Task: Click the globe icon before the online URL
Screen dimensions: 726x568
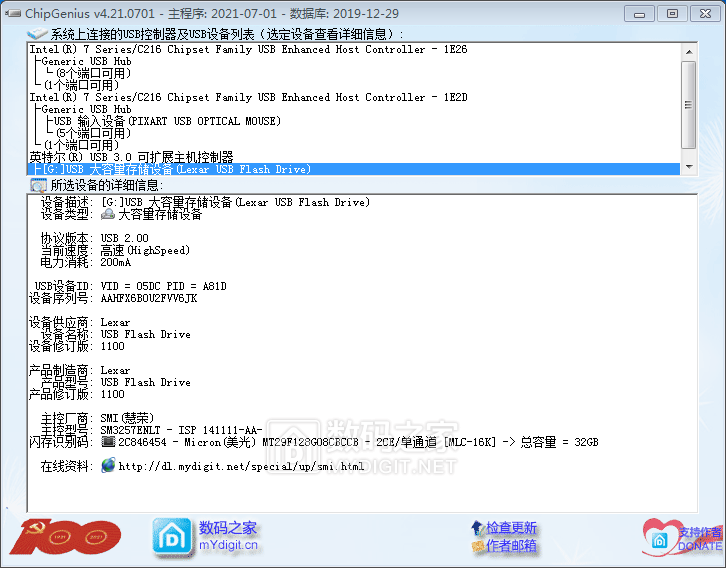Action: tap(108, 465)
